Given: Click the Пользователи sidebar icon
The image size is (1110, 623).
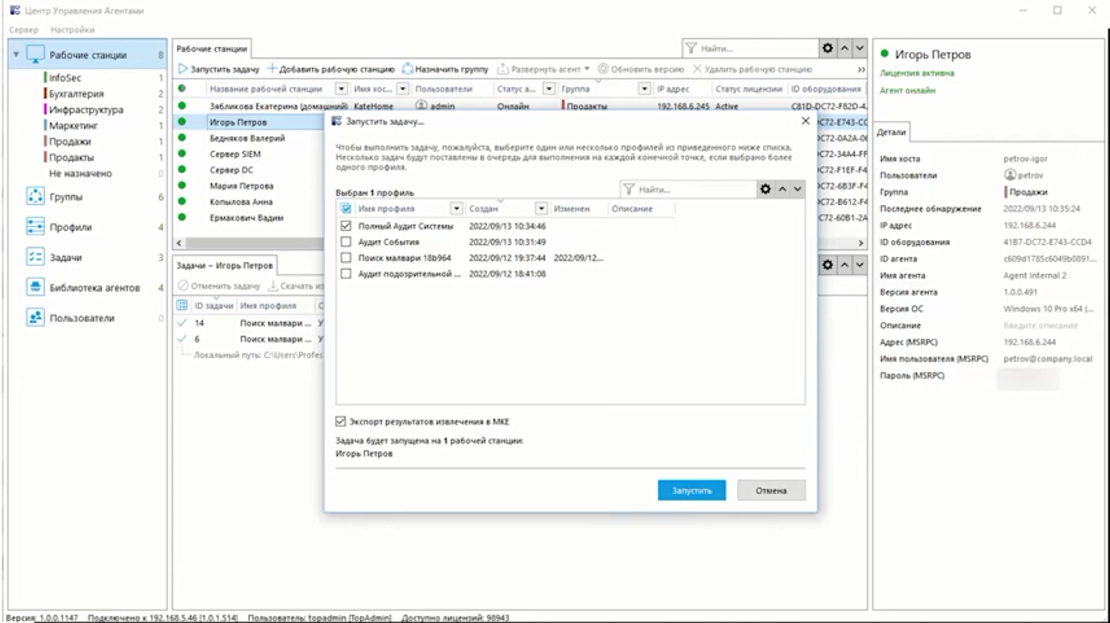Looking at the screenshot, I should click(x=35, y=318).
